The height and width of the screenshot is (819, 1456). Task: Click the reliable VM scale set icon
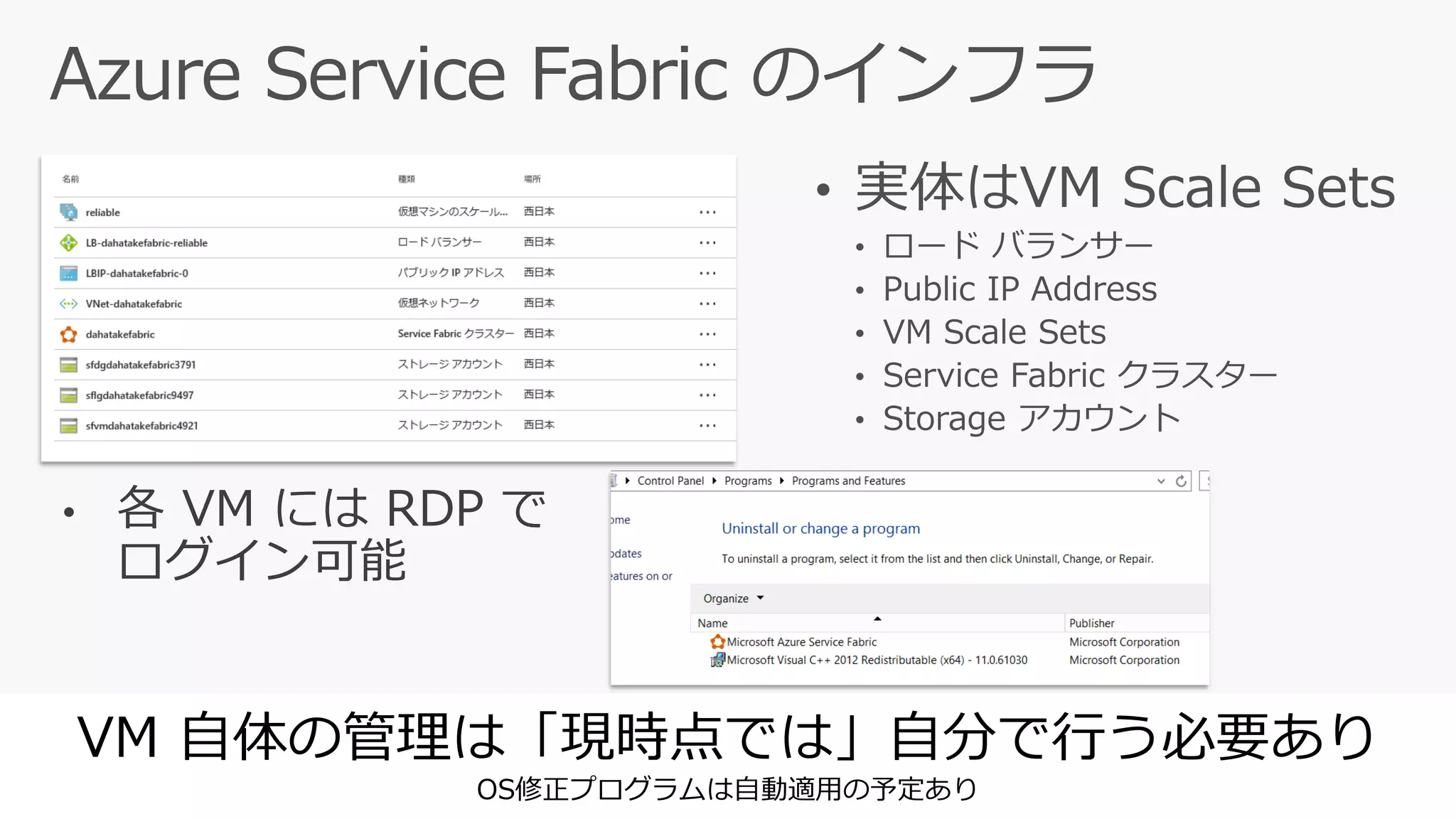tap(69, 212)
